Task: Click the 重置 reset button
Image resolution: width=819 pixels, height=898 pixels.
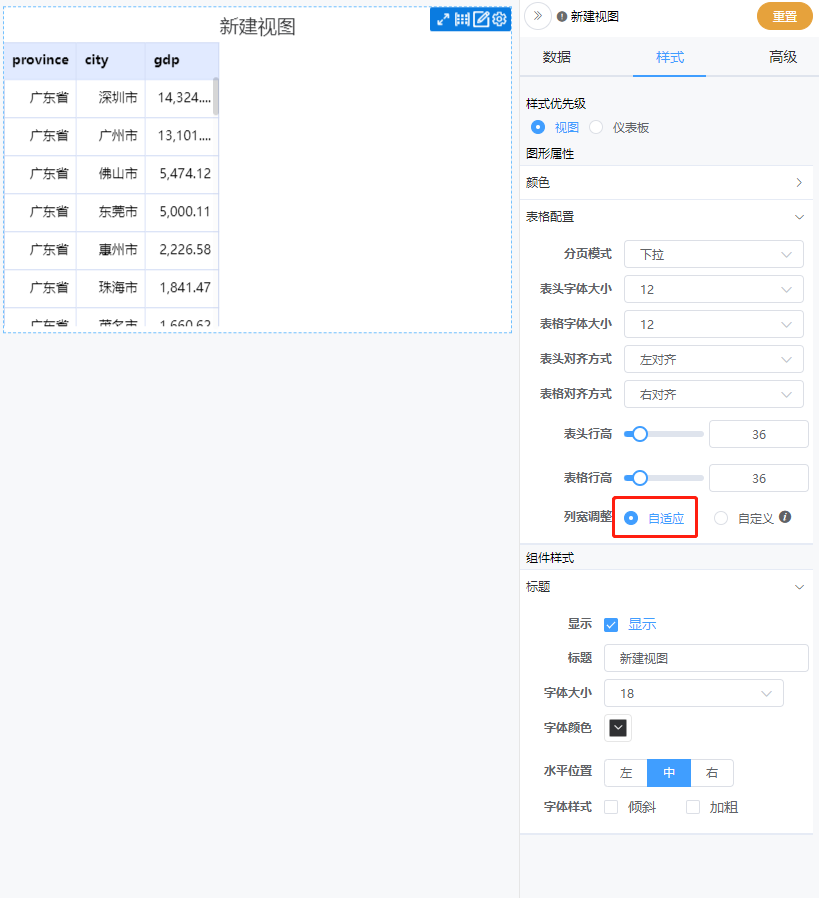Action: [784, 16]
